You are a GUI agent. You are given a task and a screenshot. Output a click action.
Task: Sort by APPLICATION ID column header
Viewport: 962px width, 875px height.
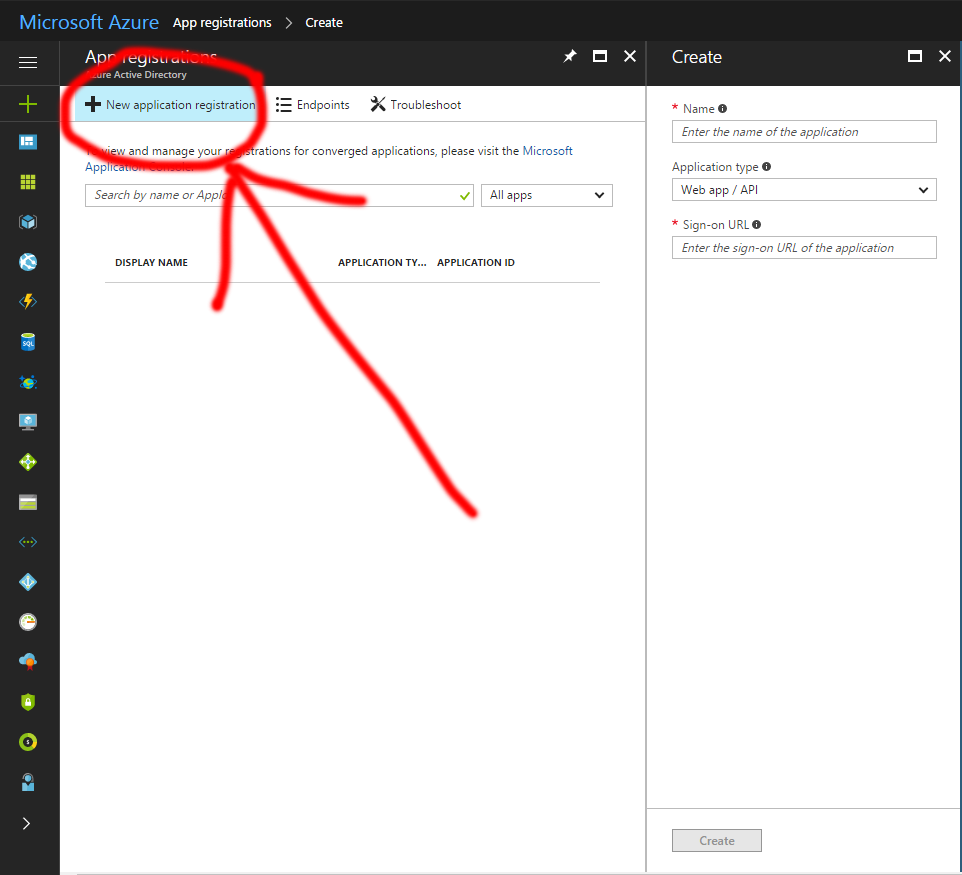[x=476, y=263]
